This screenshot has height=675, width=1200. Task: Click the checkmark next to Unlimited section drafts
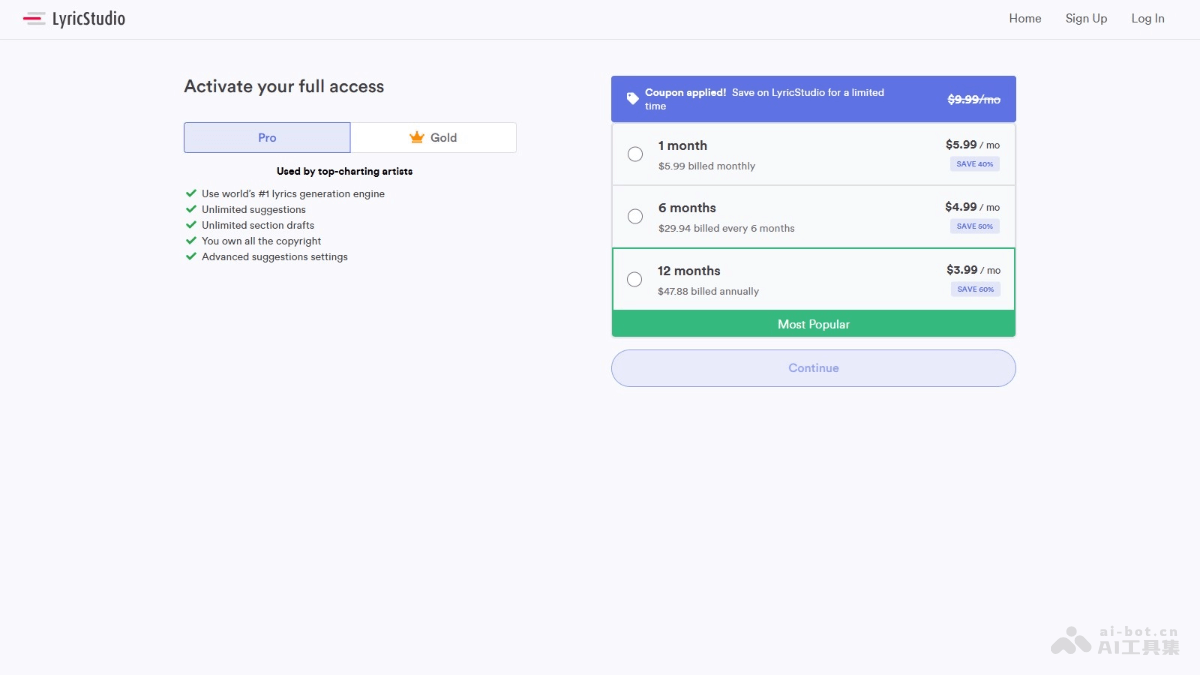point(191,225)
